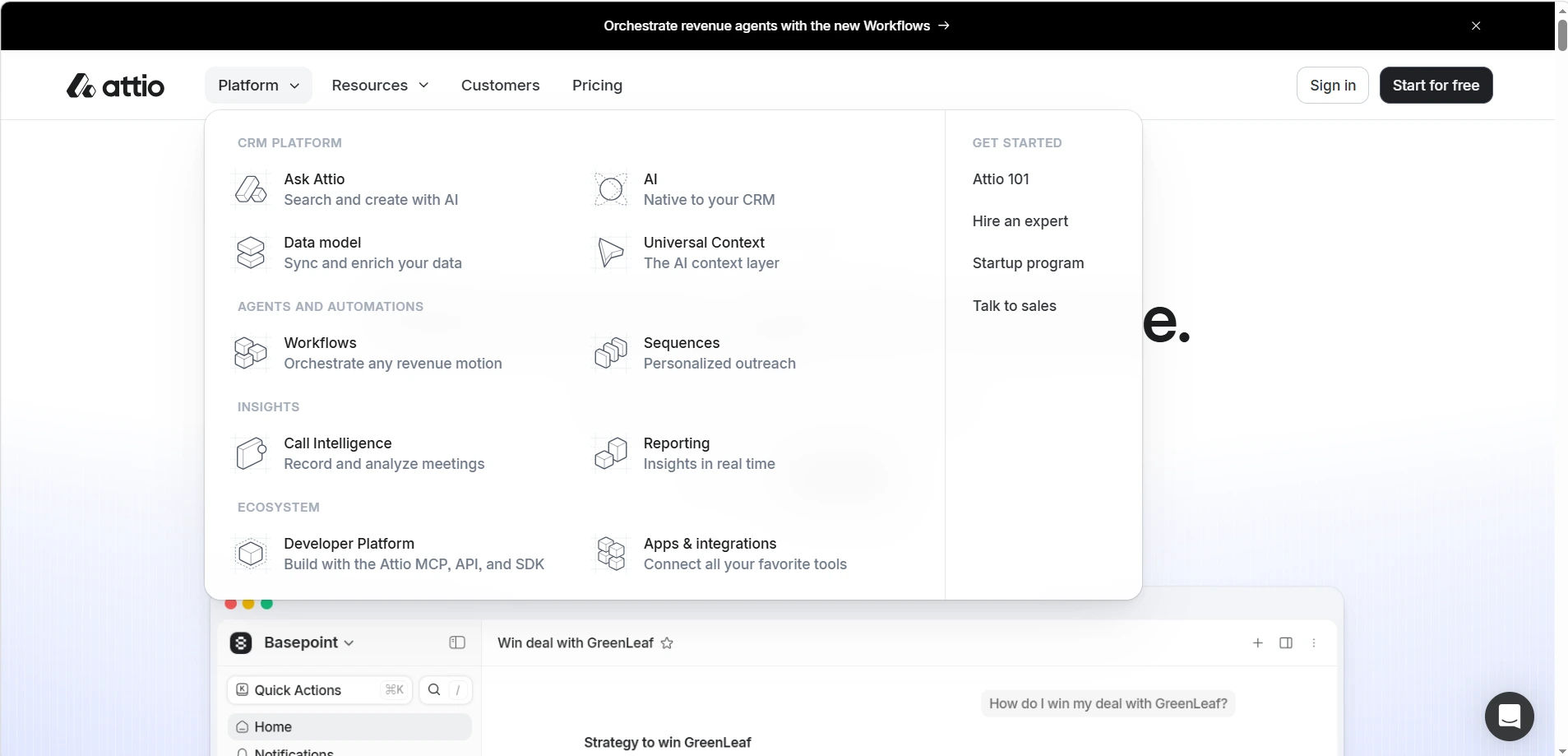Go to the Pricing page
Viewport: 1568px width, 756px height.
[597, 86]
